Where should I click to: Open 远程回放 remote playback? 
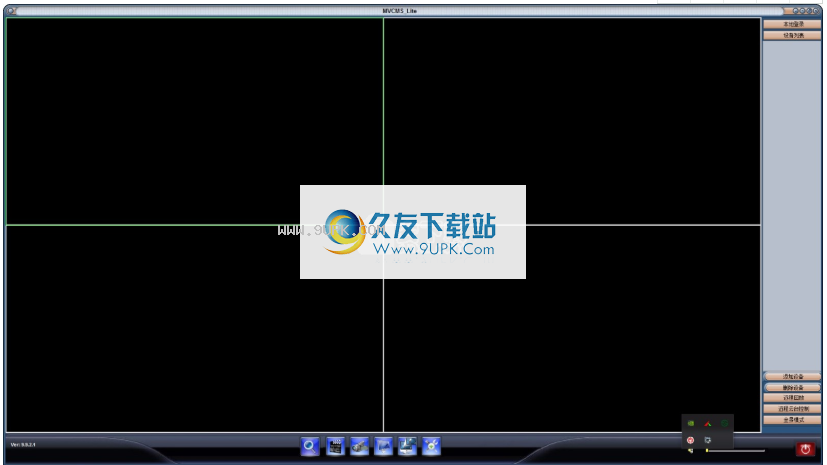[793, 398]
